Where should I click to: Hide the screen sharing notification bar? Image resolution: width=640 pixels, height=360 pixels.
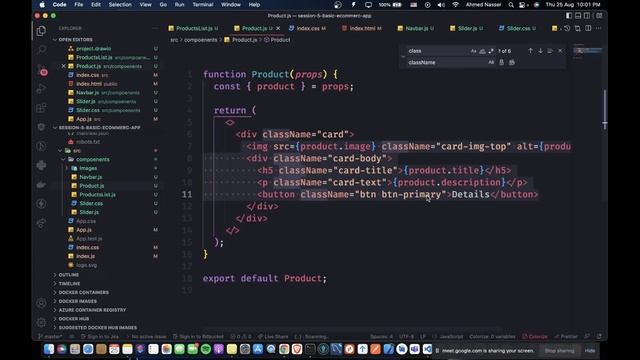(x=590, y=351)
